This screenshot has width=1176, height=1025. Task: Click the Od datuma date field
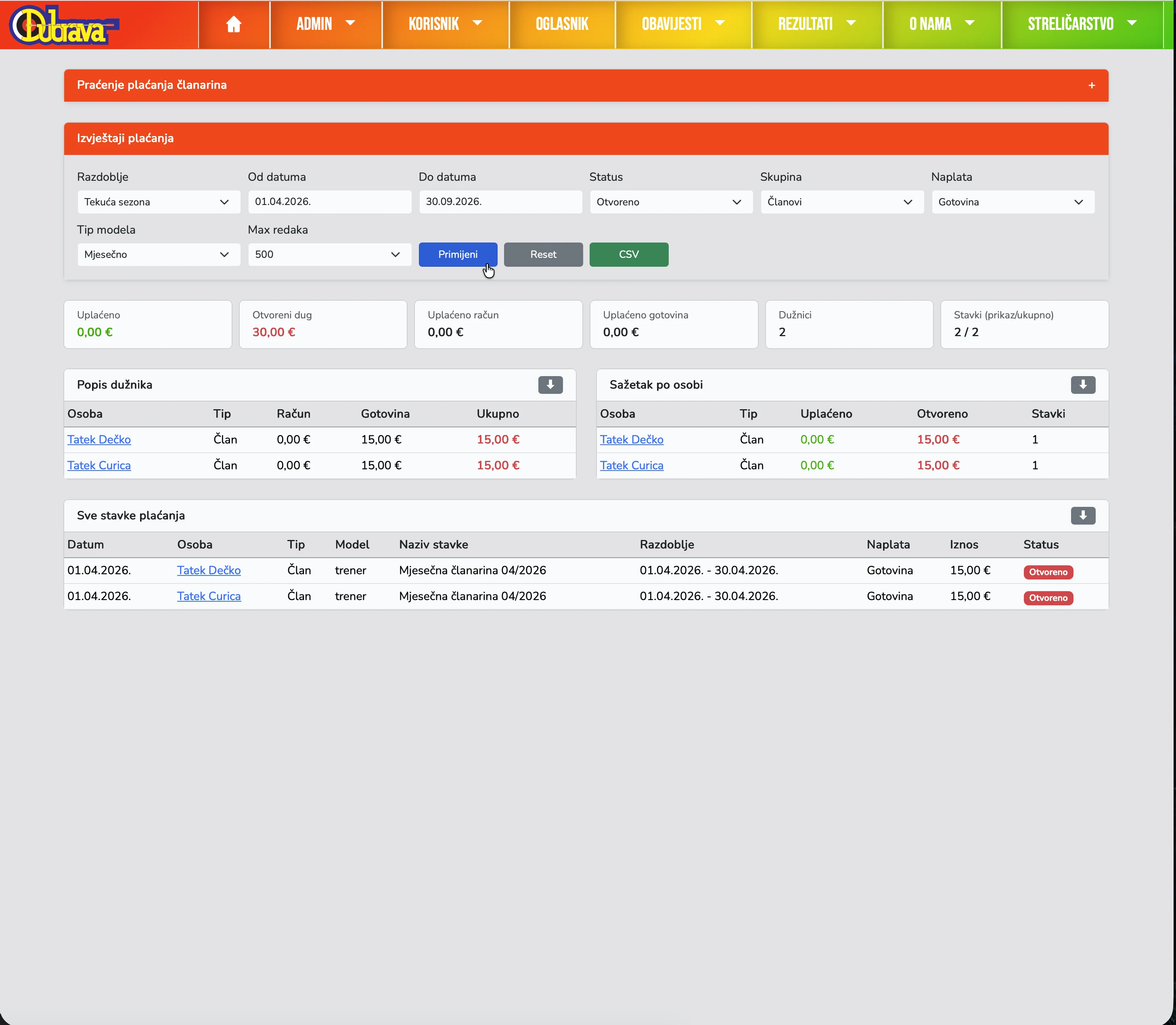(329, 202)
